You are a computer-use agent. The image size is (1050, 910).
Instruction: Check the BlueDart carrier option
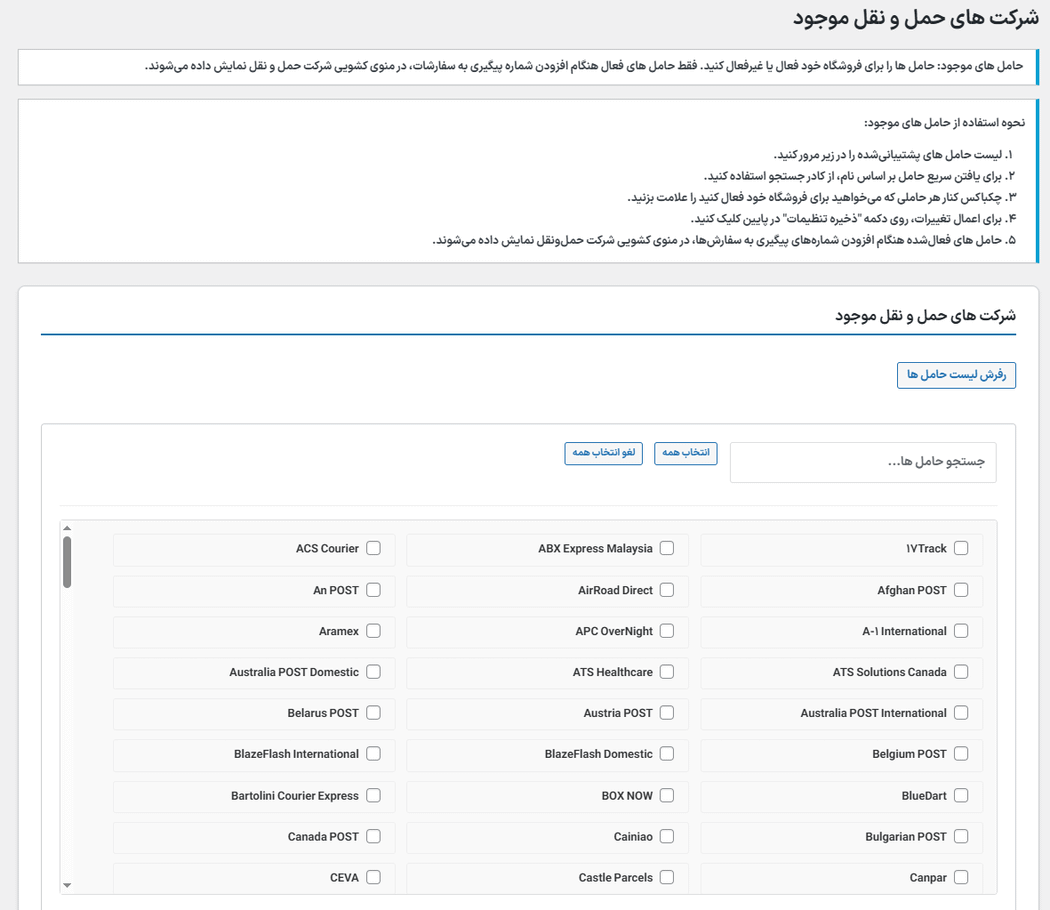coord(961,795)
